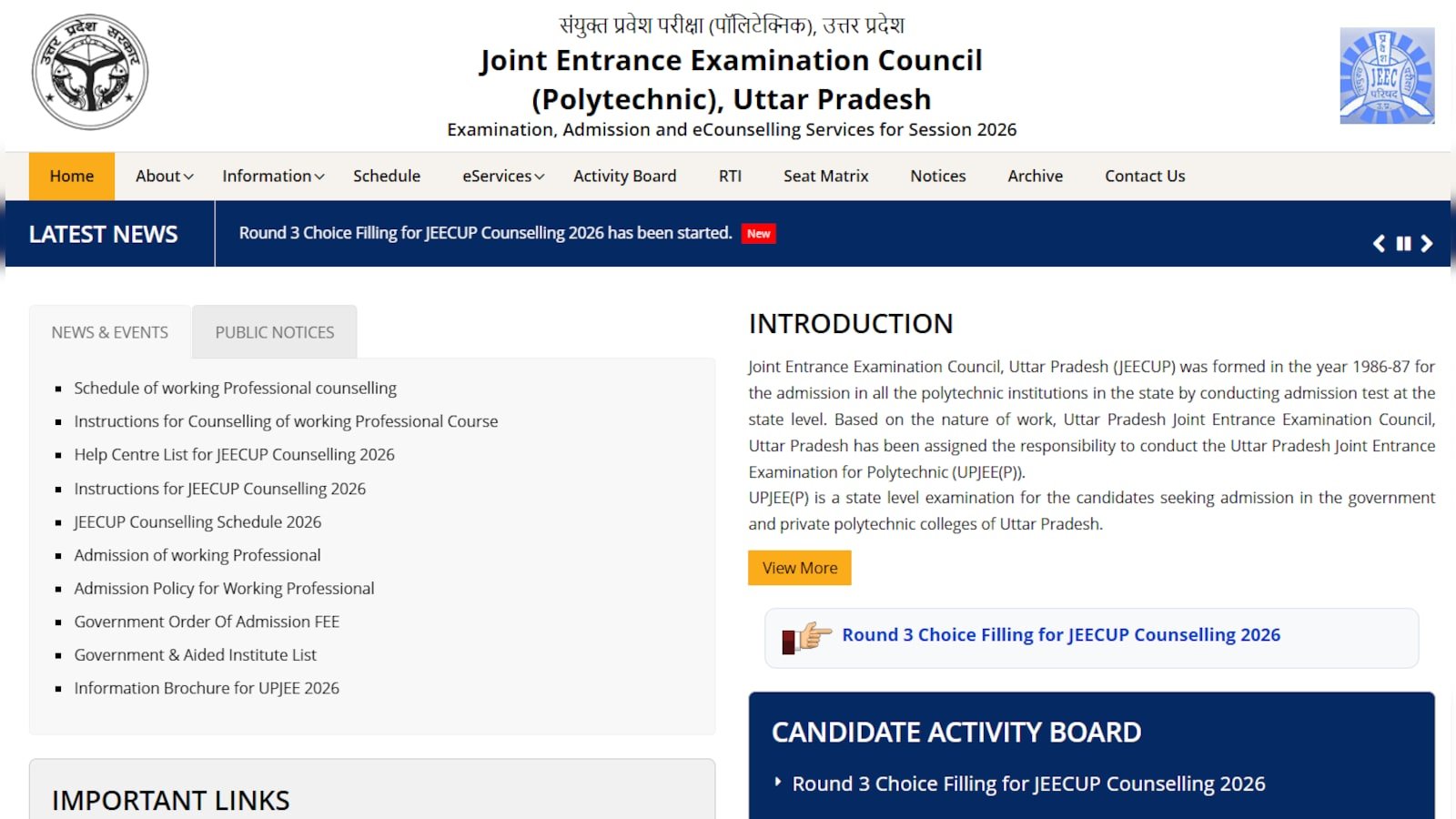Open Round 3 Choice Filling in Activity Board
Screen dimensions: 1456x819
coord(1028,784)
